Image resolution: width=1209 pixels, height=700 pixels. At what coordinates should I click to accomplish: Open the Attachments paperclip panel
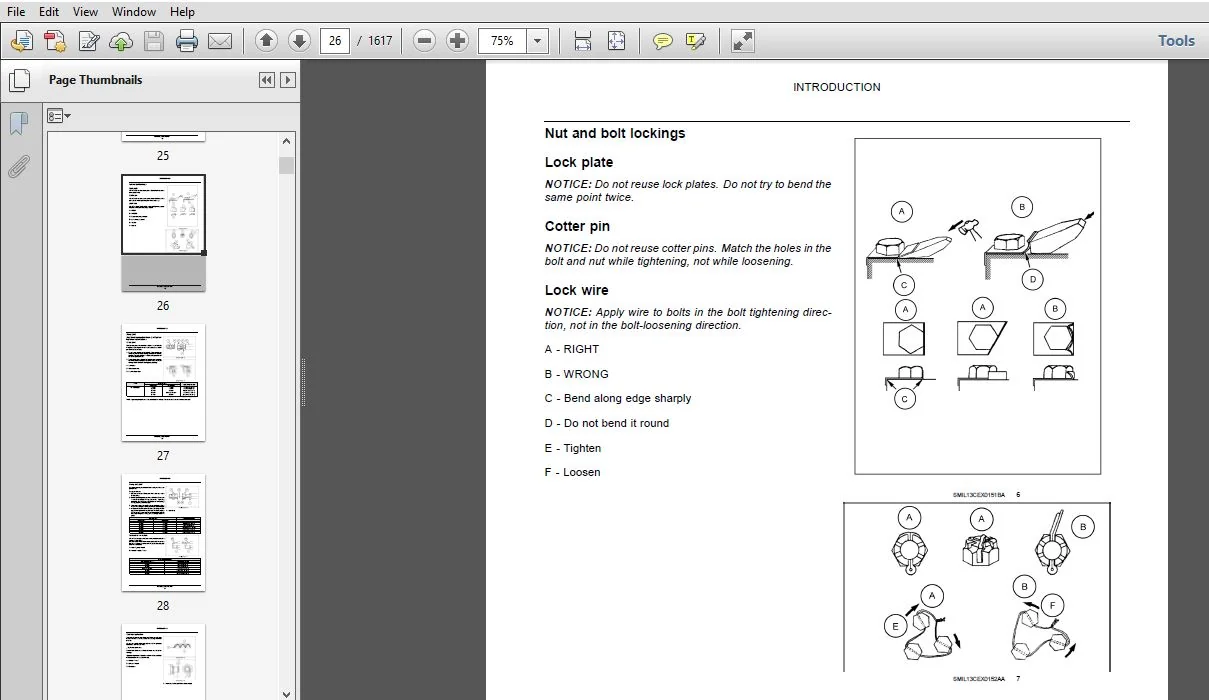(18, 166)
